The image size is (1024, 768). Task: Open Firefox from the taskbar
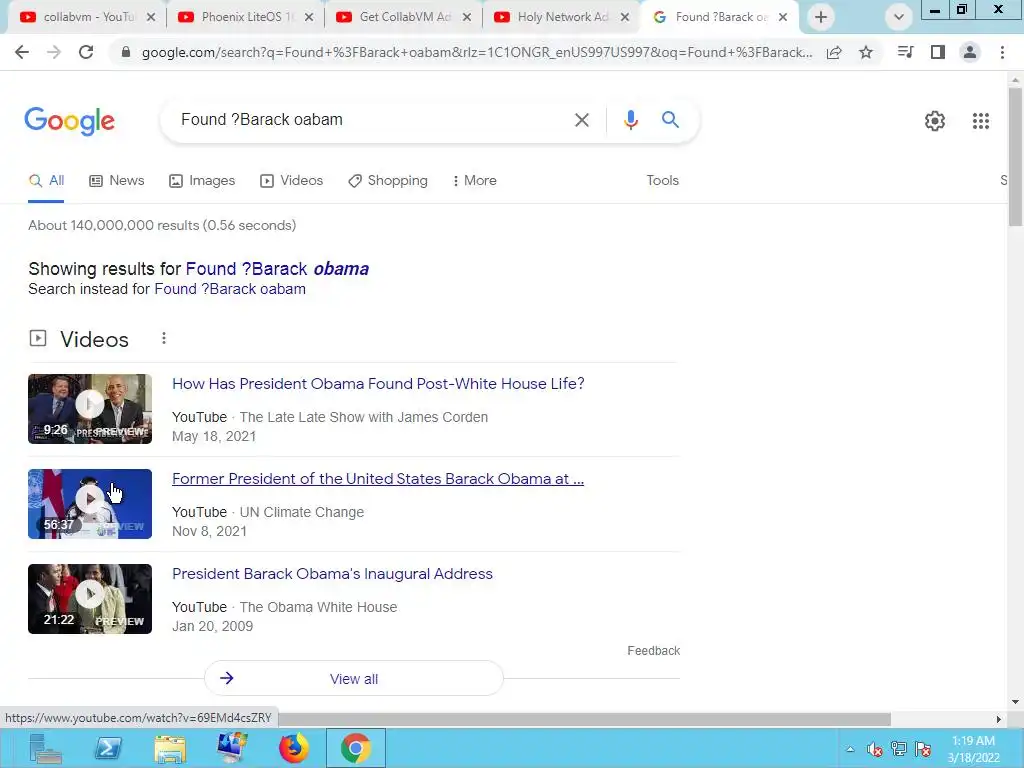coord(294,748)
